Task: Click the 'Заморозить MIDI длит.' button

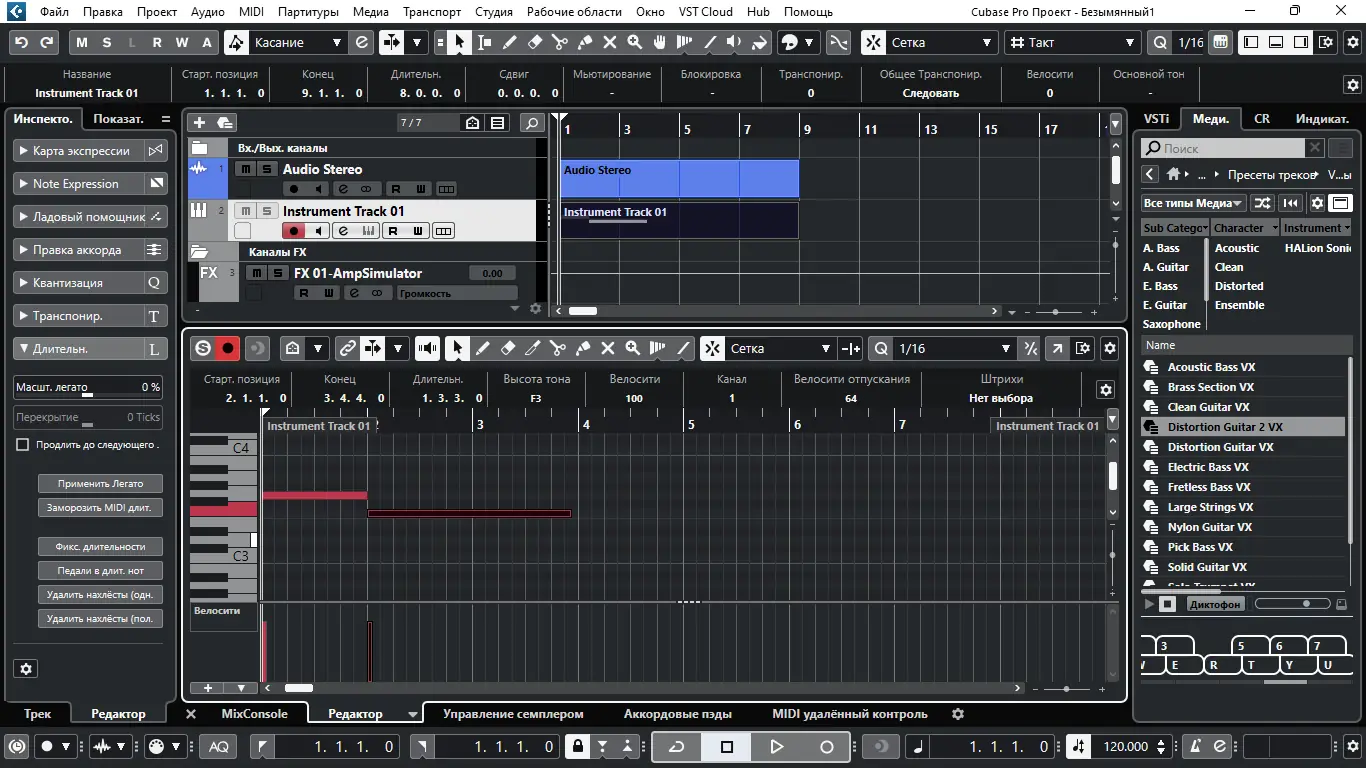Action: pos(100,508)
